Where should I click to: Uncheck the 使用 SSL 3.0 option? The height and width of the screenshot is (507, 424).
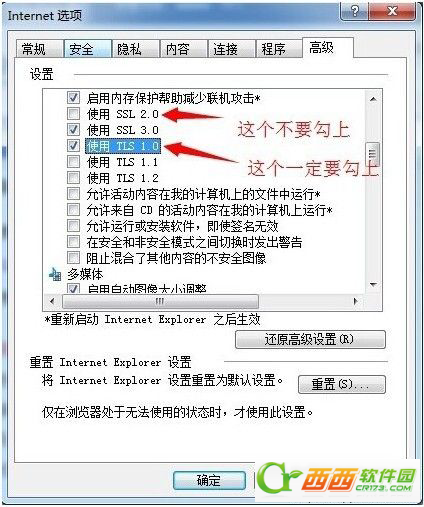tap(73, 129)
